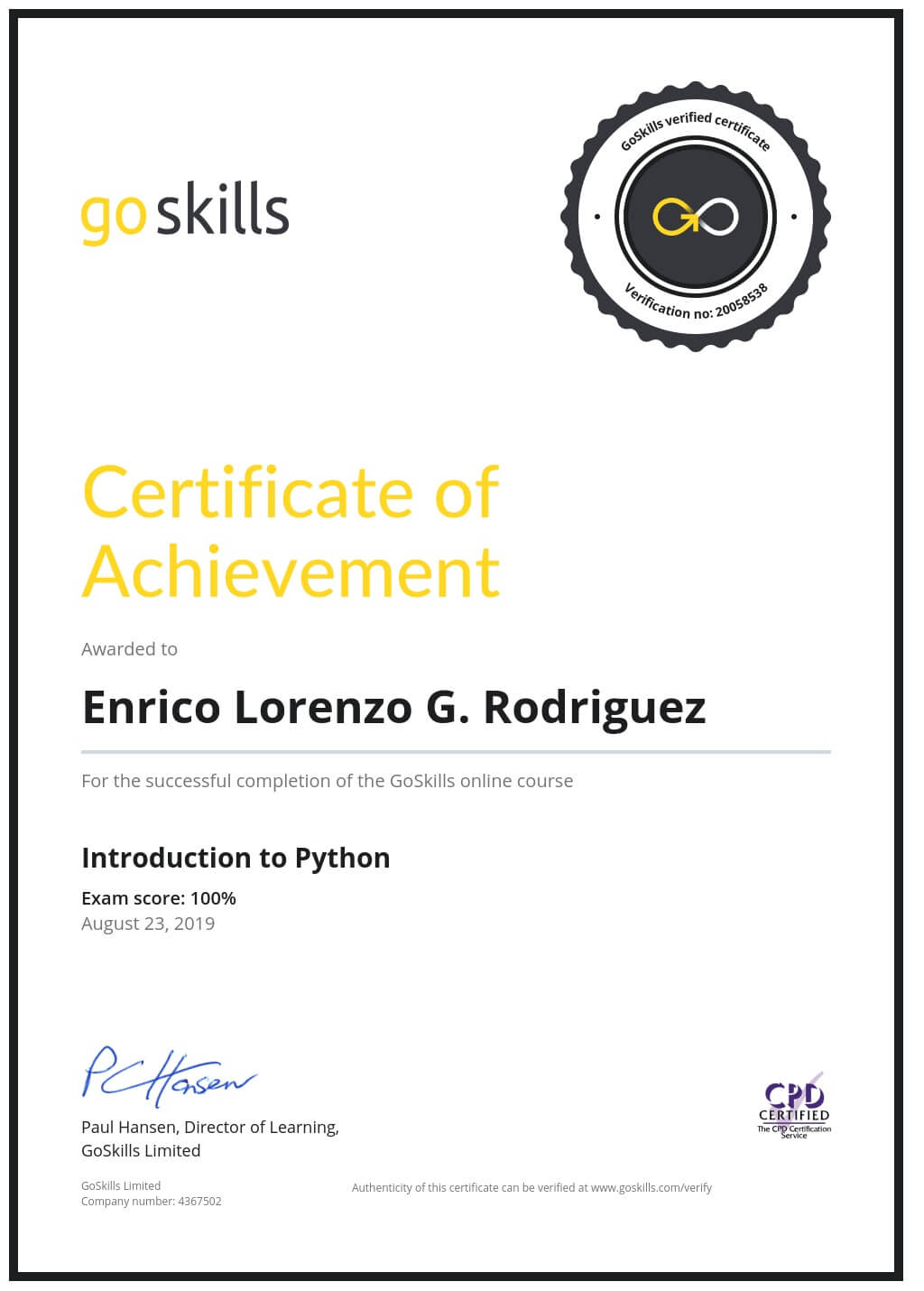The image size is (924, 1291).
Task: Click the GoSkills verified certificate badge
Action: [x=695, y=217]
